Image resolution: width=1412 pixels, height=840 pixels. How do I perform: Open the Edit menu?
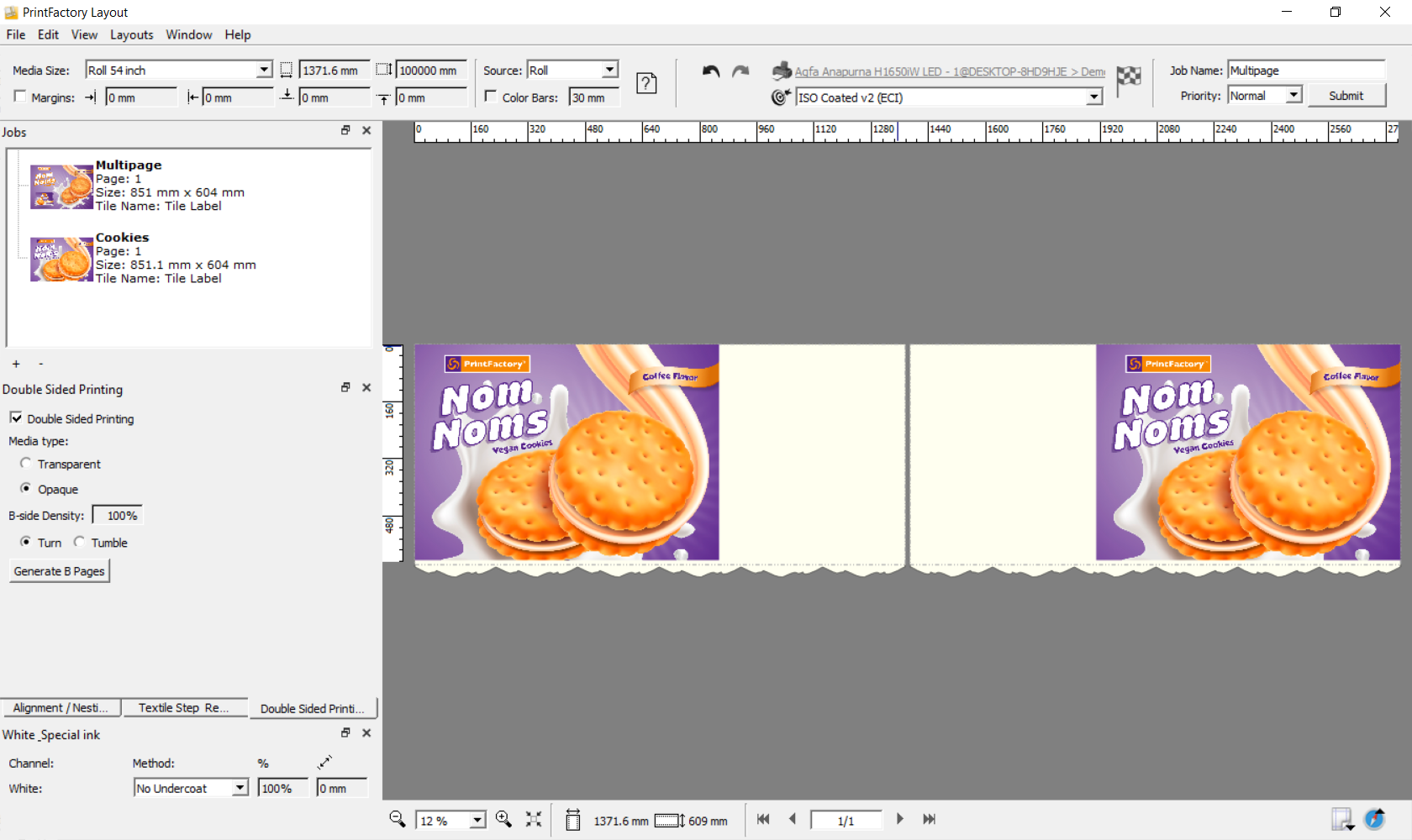48,34
